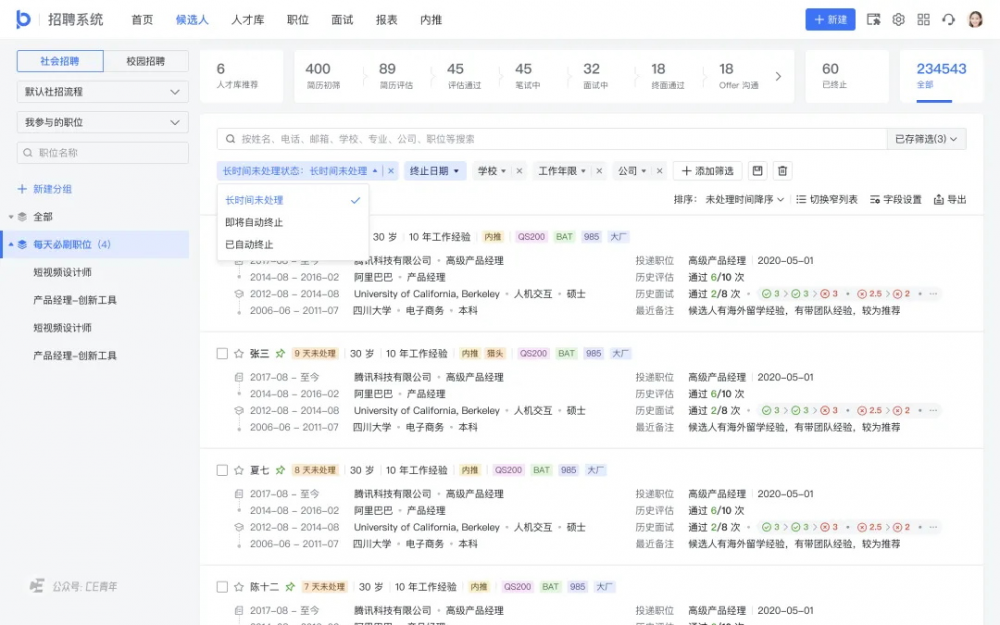Open settings gear icon in header

(x=898, y=20)
